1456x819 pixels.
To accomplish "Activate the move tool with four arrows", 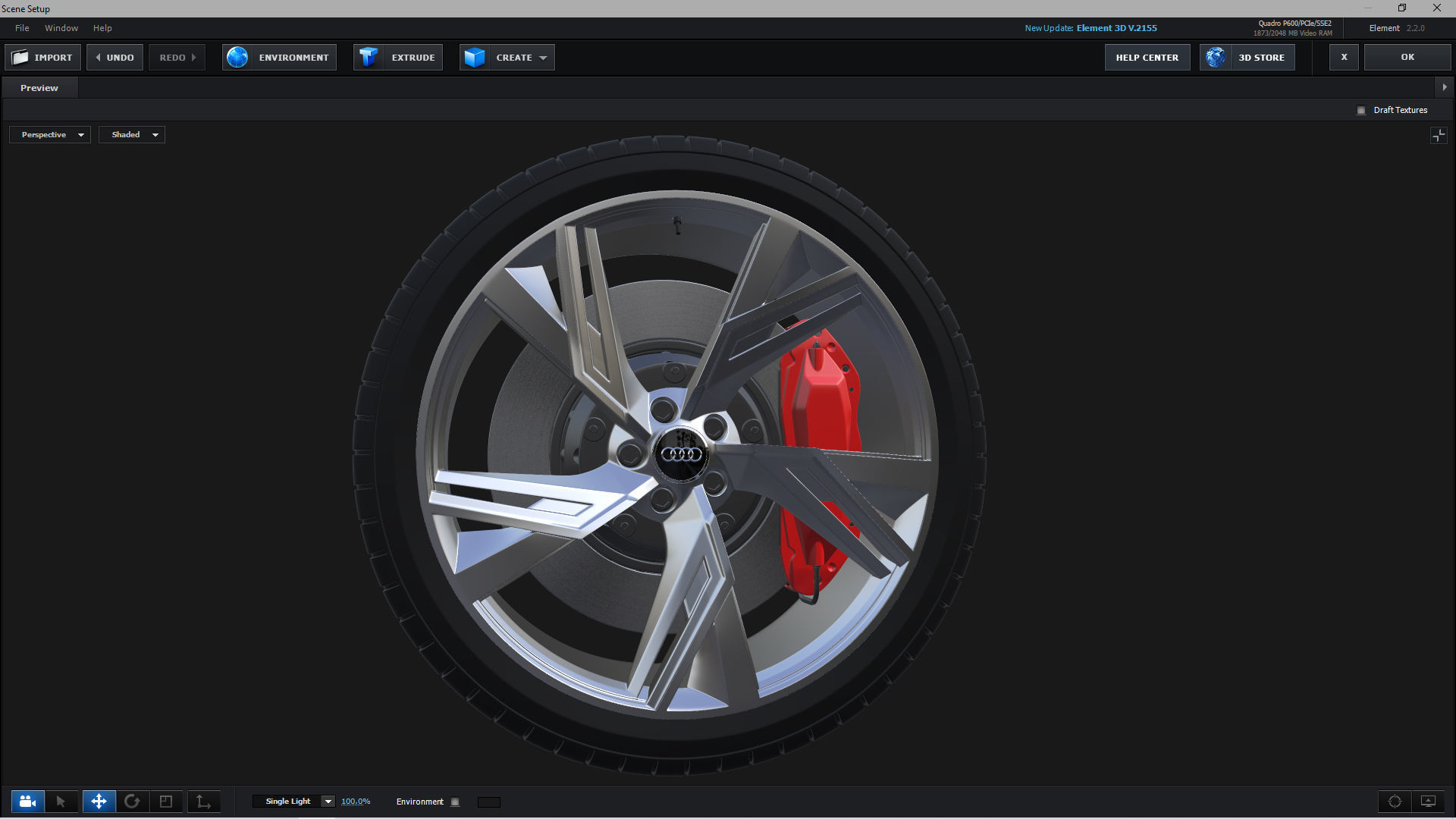I will tap(99, 802).
